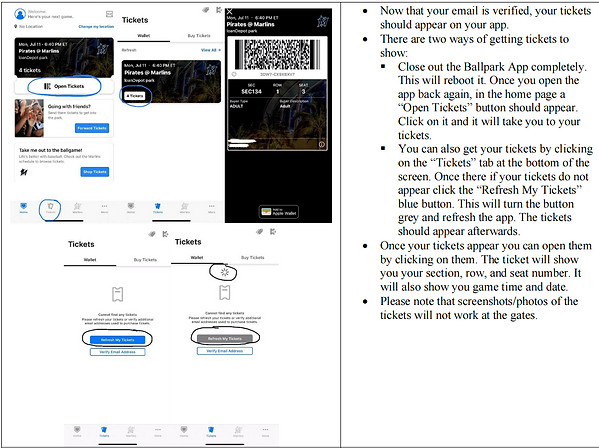Open the cheering fans photo thumbnail
The image size is (599, 448).
(29, 118)
